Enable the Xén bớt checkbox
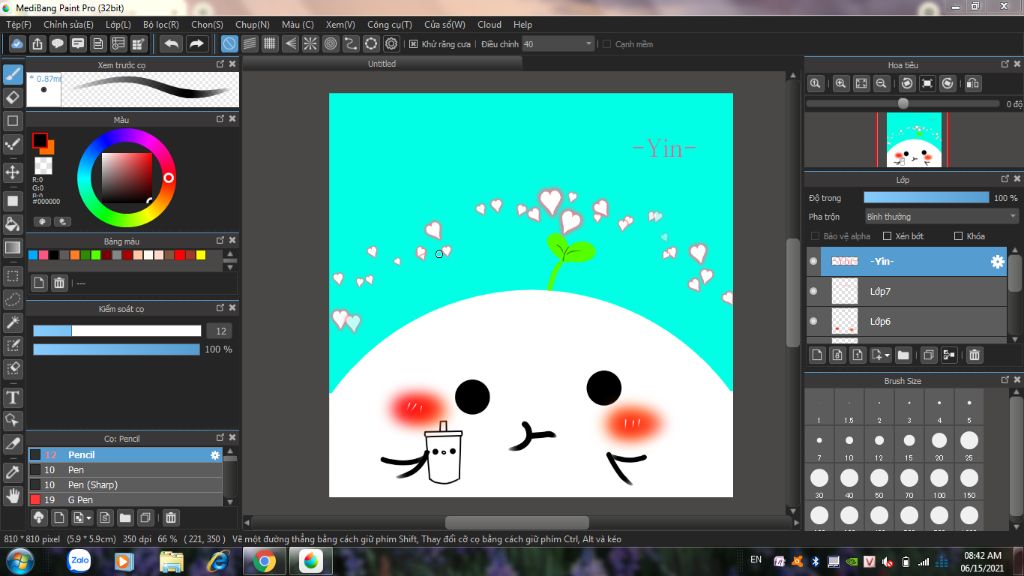 click(x=887, y=236)
